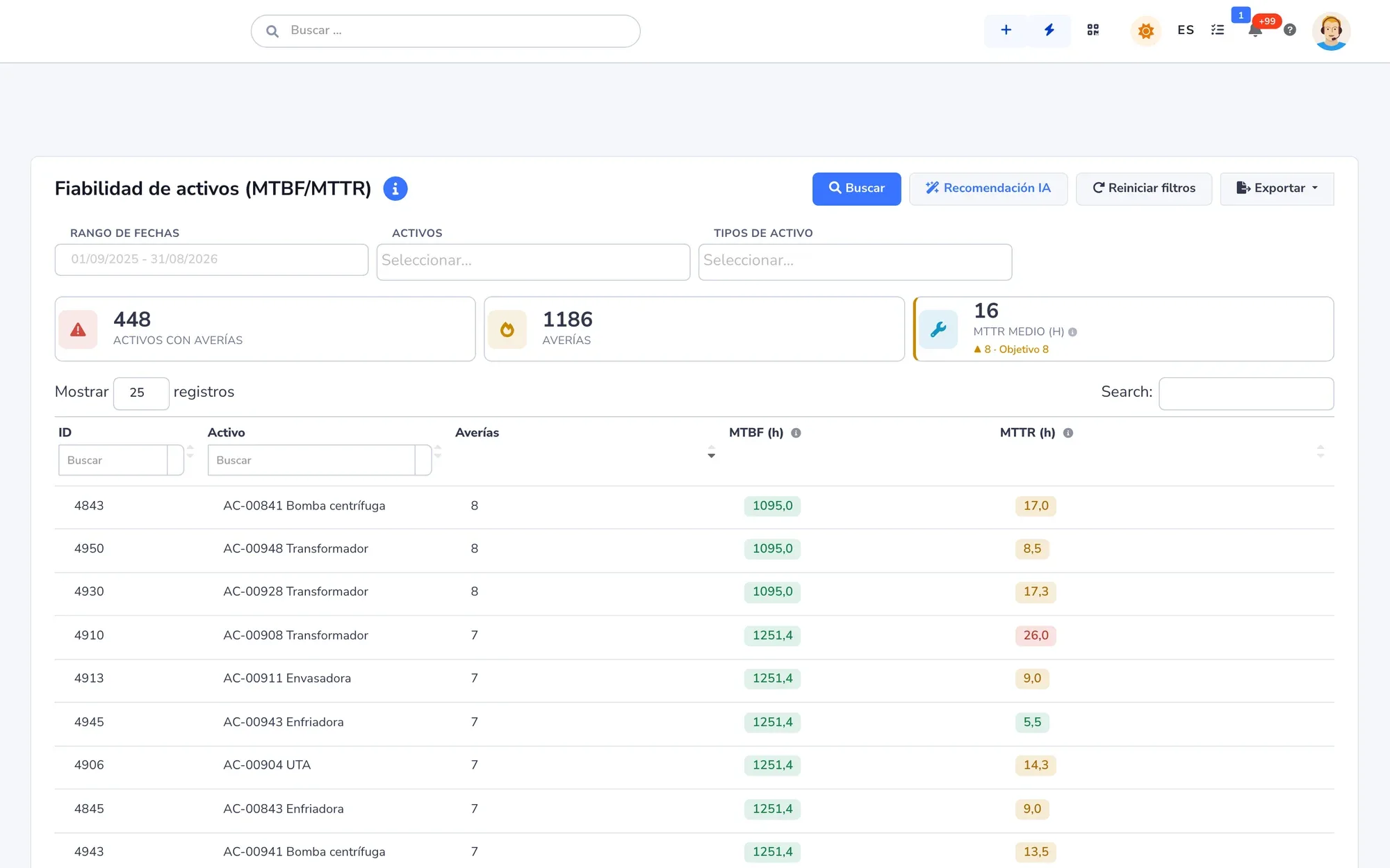Open the task checklist icon in header

(1218, 30)
